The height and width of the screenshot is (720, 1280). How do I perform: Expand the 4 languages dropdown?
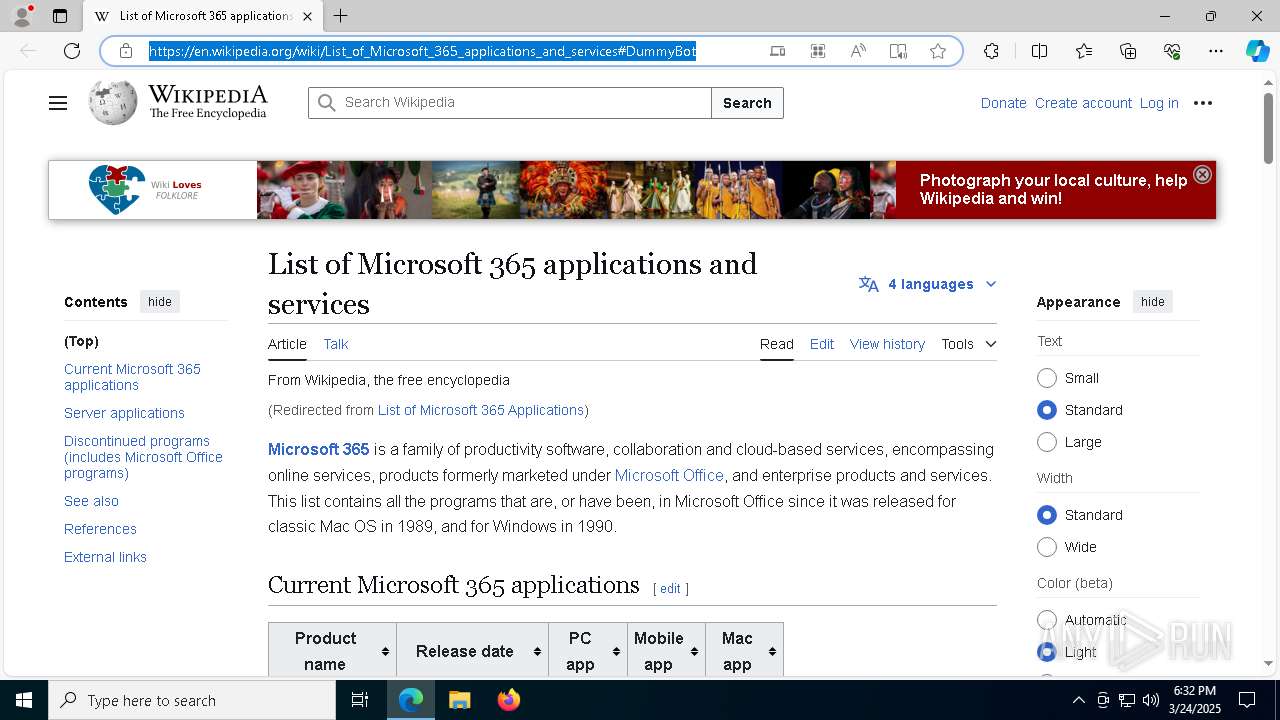(x=928, y=284)
